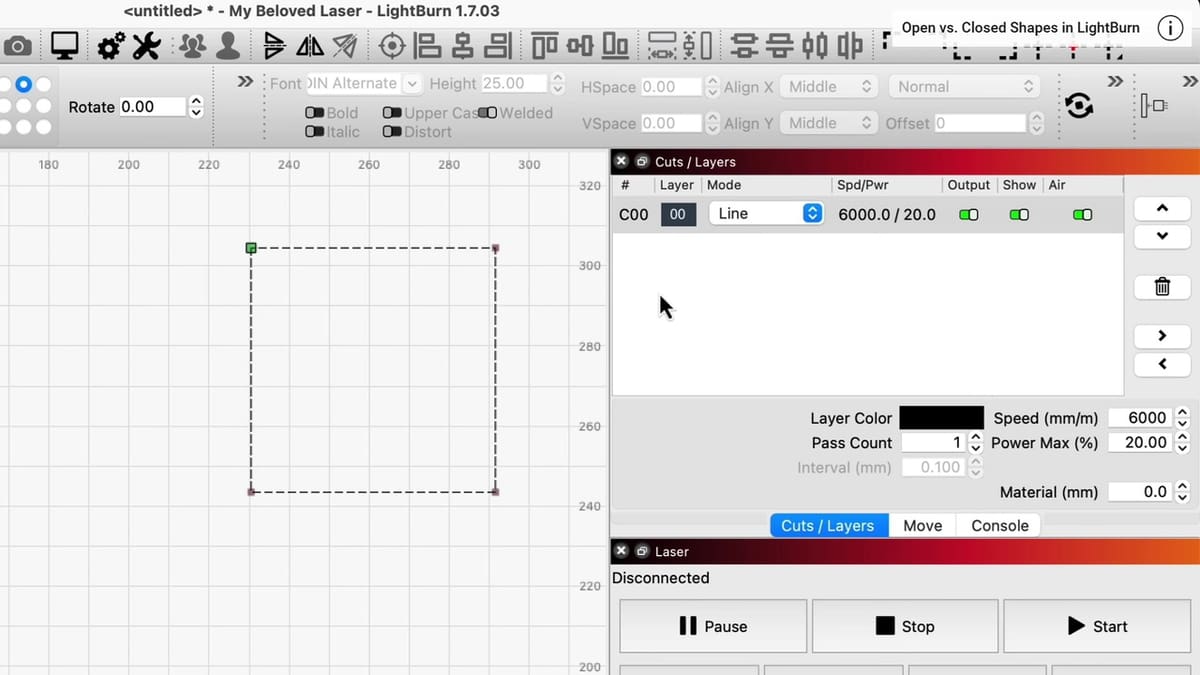Toggle Air assist for layer C00
The image size is (1200, 675).
(1082, 214)
